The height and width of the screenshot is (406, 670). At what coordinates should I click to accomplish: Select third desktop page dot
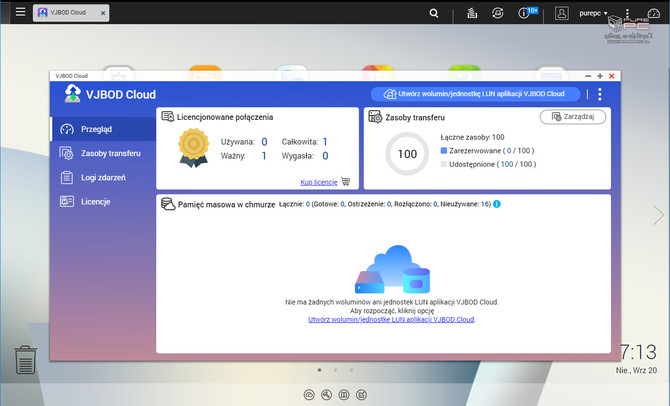coord(351,370)
